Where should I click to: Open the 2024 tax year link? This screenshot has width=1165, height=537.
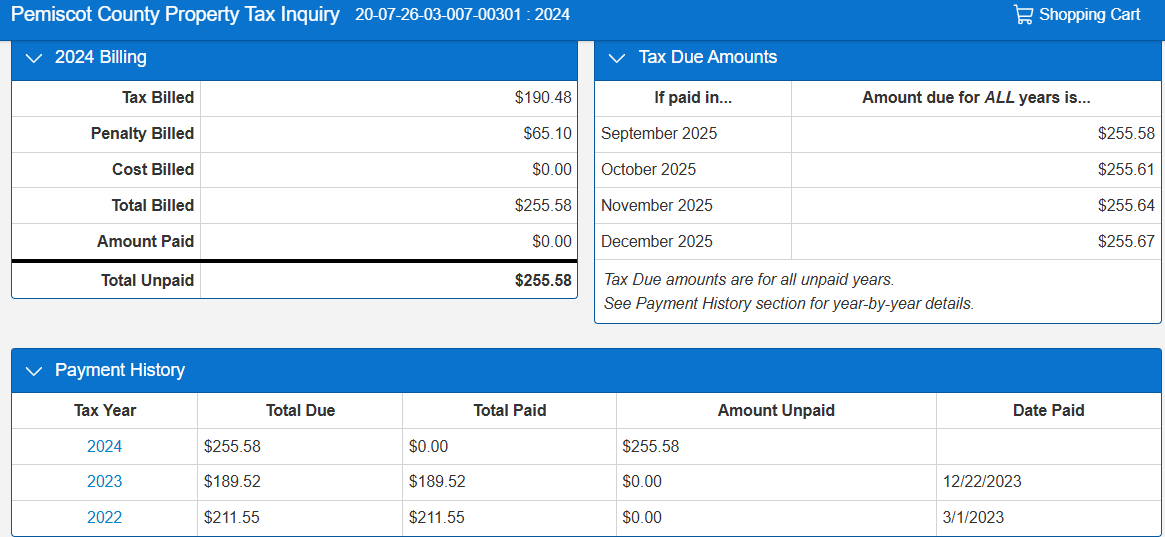click(x=104, y=446)
